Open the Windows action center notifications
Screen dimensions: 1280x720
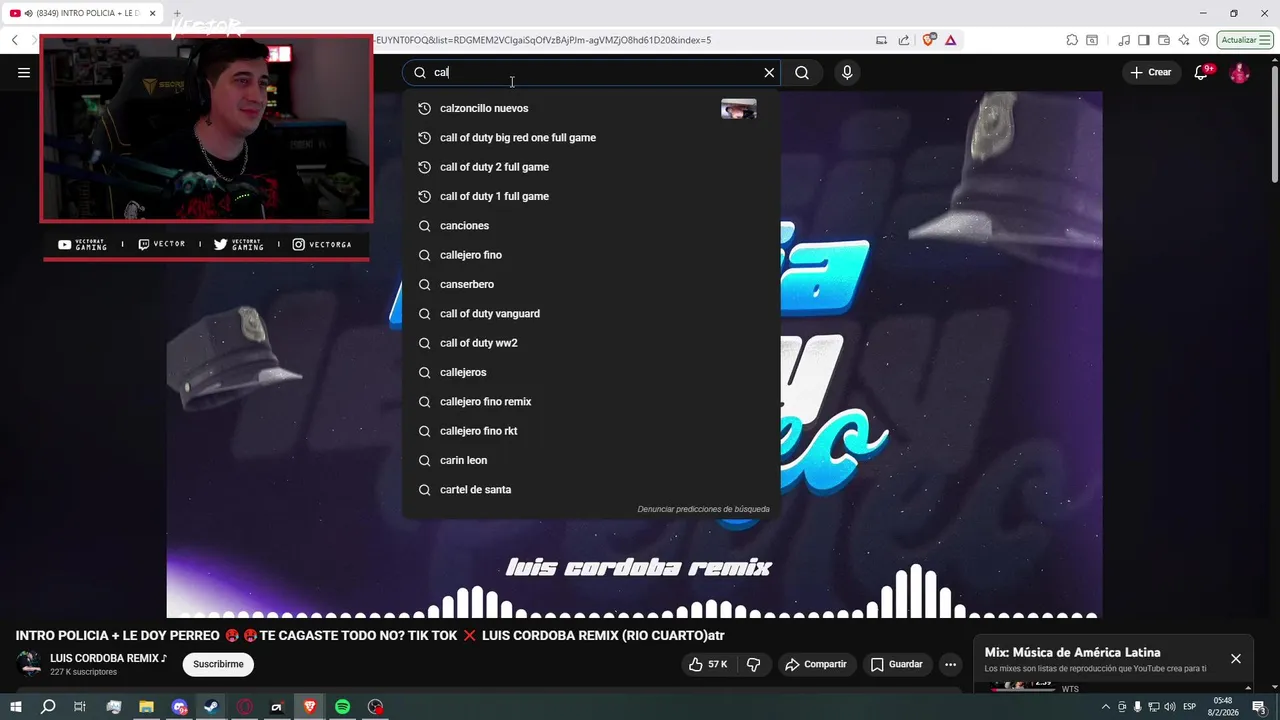click(x=1259, y=707)
